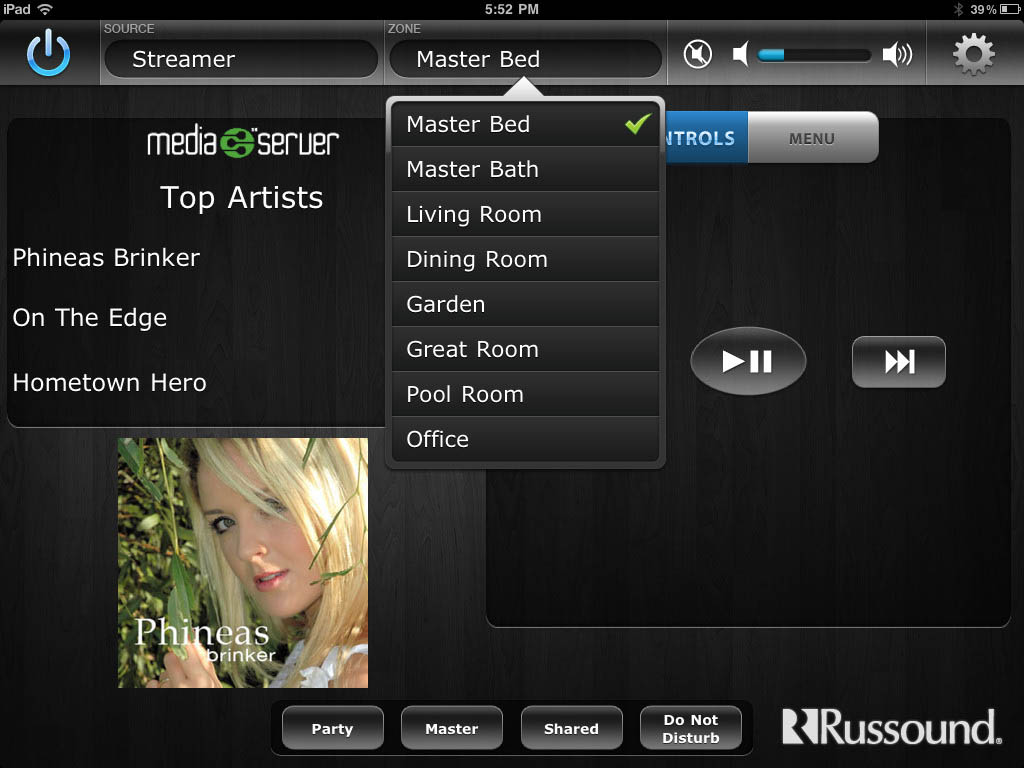Switch to the Menu tab
This screenshot has width=1024, height=768.
[811, 138]
